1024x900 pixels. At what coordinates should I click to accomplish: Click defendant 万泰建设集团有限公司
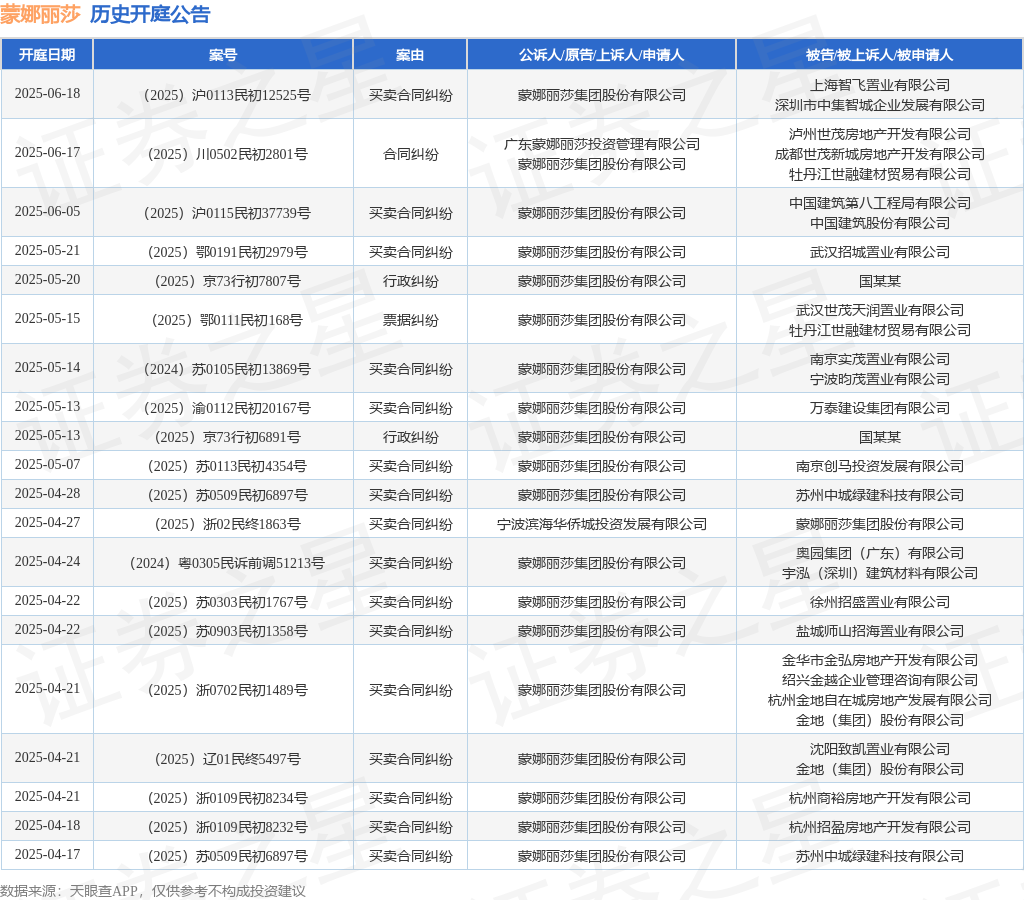[x=880, y=408]
